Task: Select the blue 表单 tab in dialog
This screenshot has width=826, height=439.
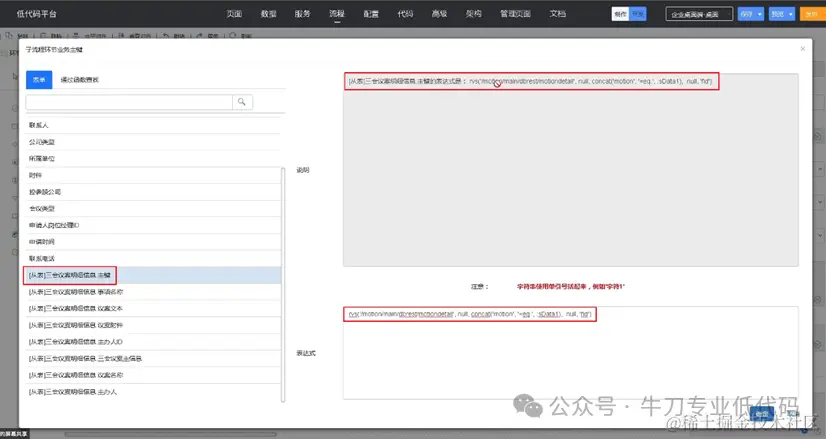Action: click(x=39, y=80)
